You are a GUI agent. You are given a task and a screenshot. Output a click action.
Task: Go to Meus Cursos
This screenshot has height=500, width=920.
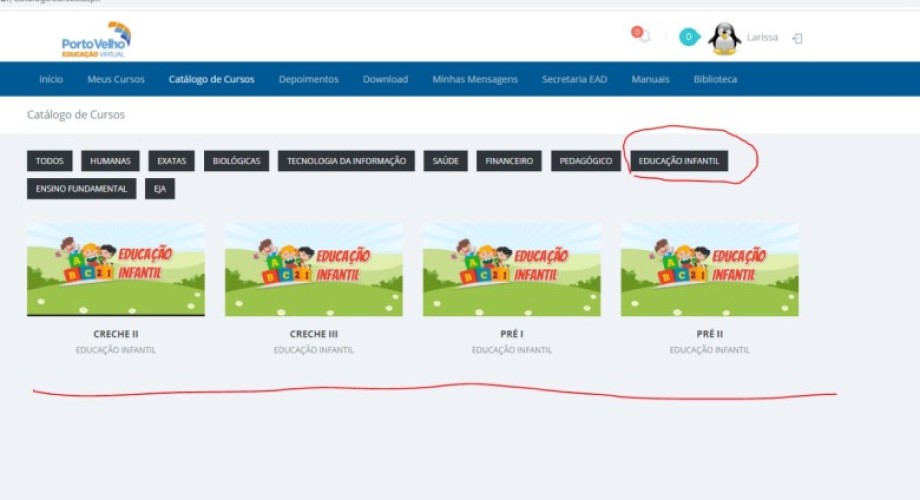(x=116, y=79)
